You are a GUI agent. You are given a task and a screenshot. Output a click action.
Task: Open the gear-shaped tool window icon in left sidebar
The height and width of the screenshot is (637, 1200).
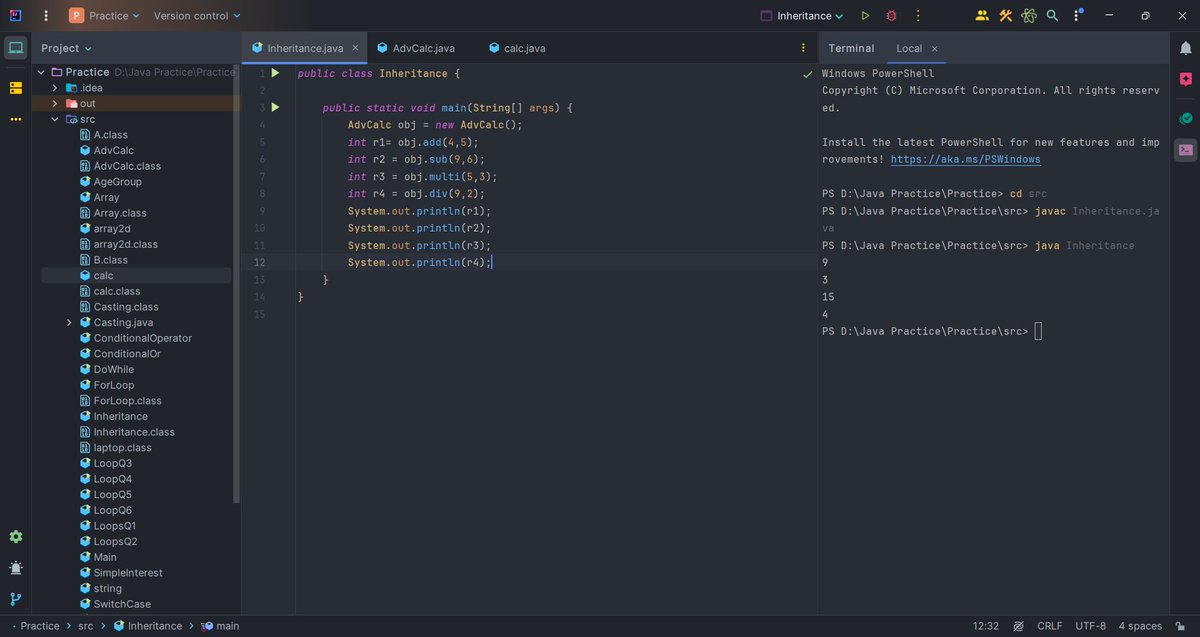pos(16,537)
